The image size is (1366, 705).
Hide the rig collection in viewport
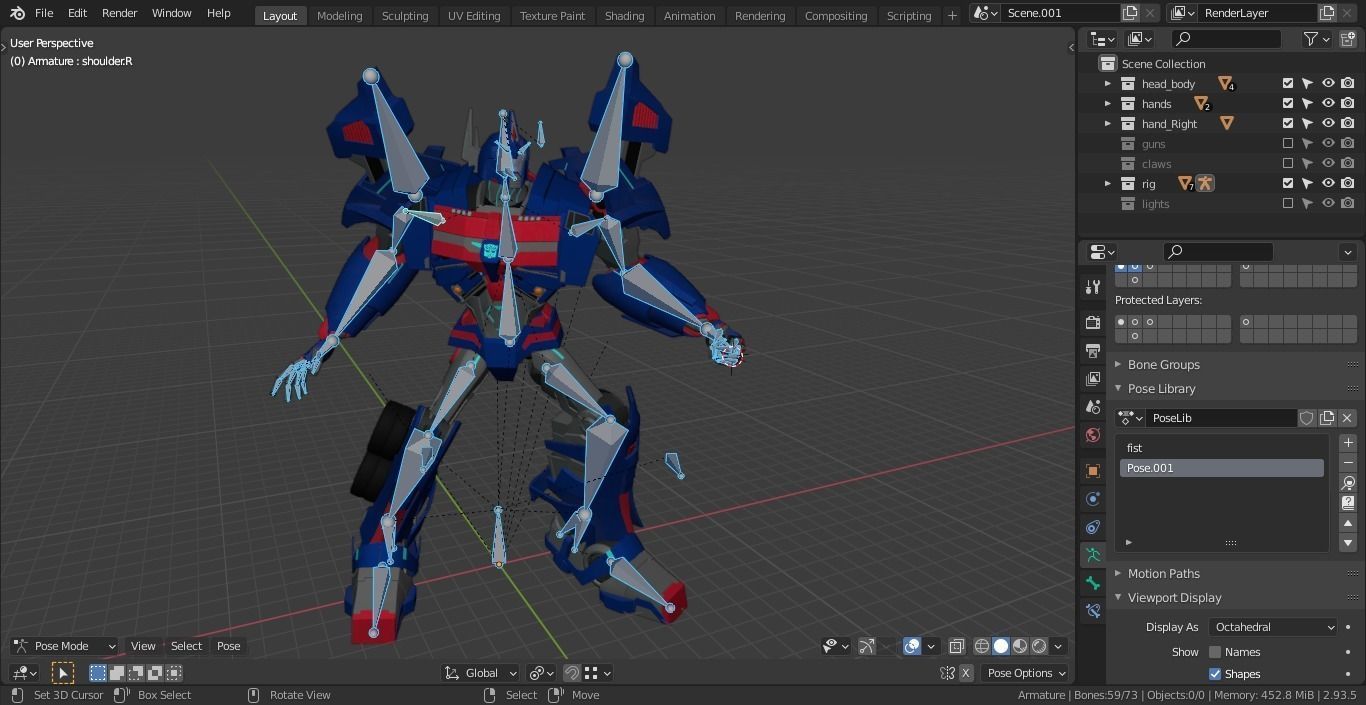coord(1328,184)
